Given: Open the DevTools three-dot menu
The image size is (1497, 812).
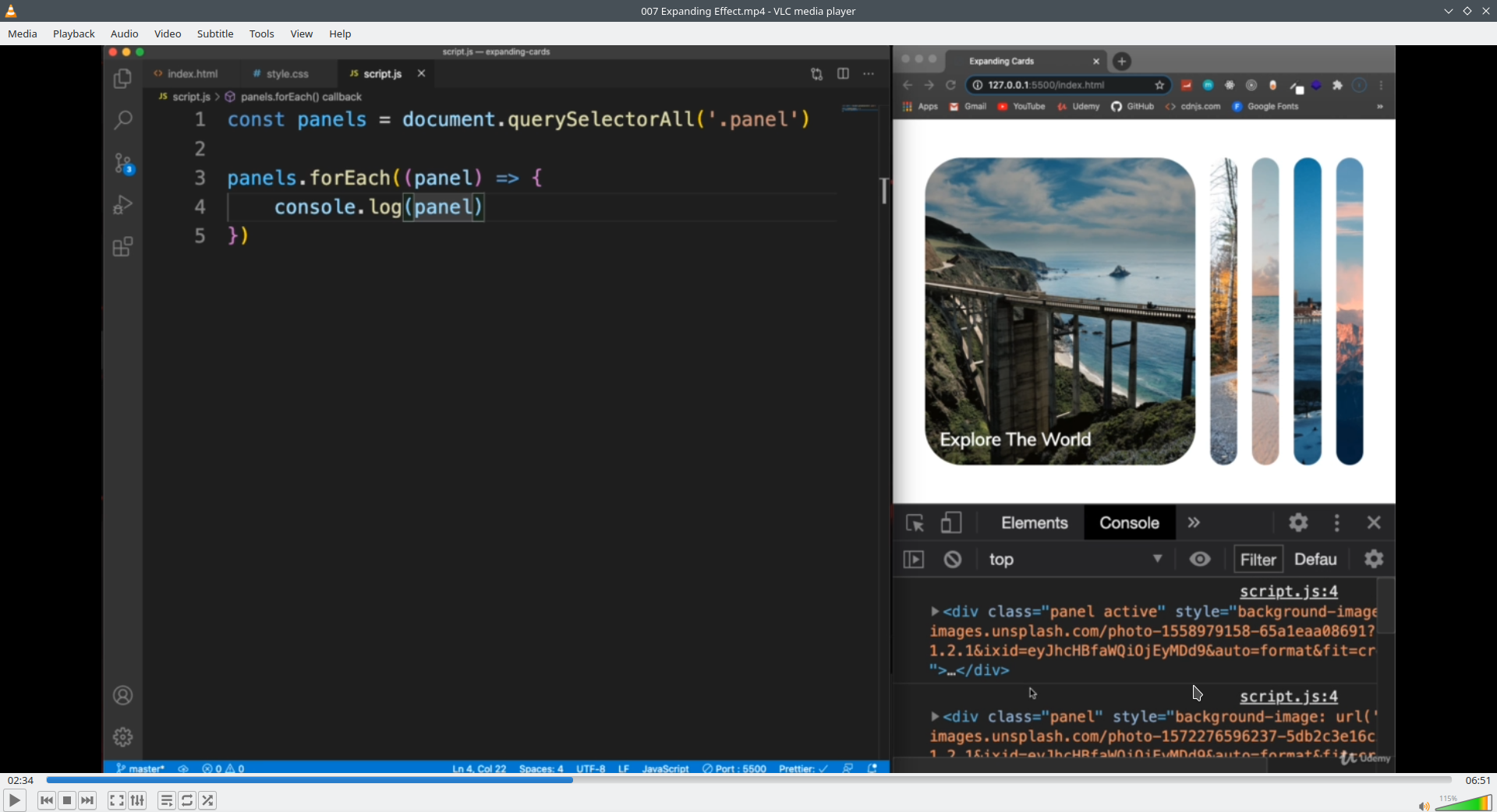Looking at the screenshot, I should pyautogui.click(x=1337, y=523).
